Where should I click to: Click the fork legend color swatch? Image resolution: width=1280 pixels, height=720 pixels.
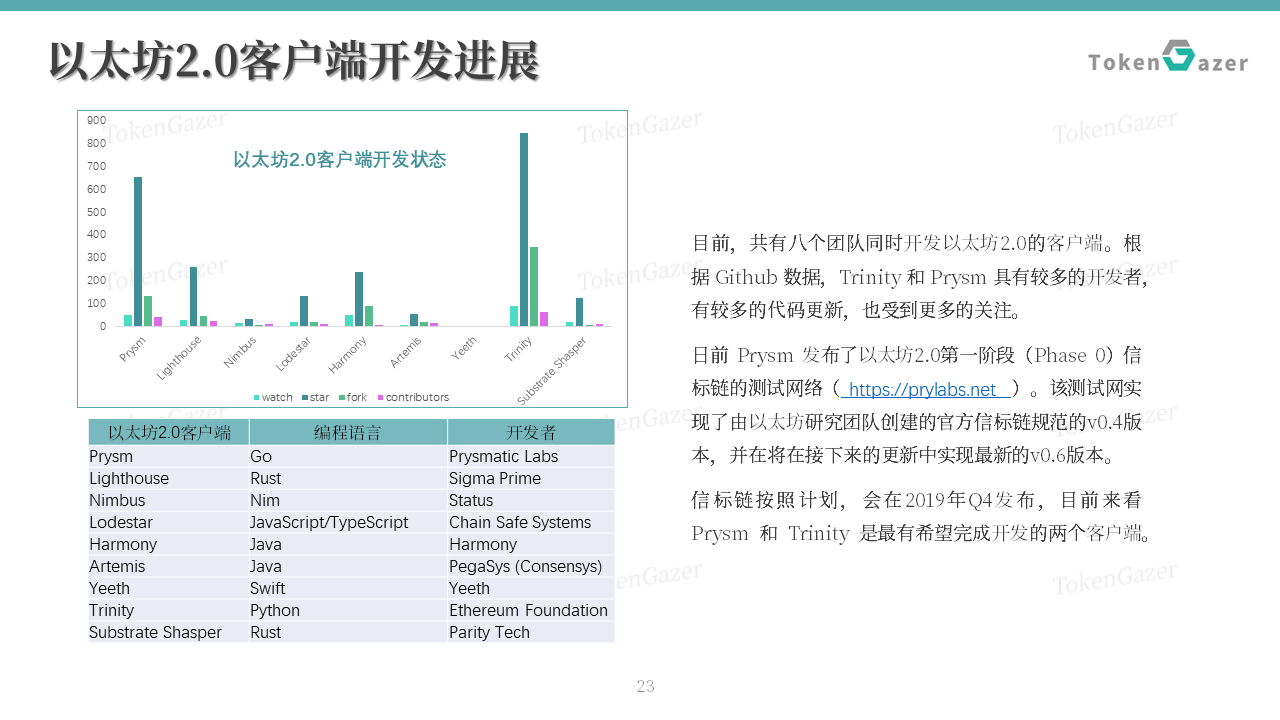[x=341, y=398]
